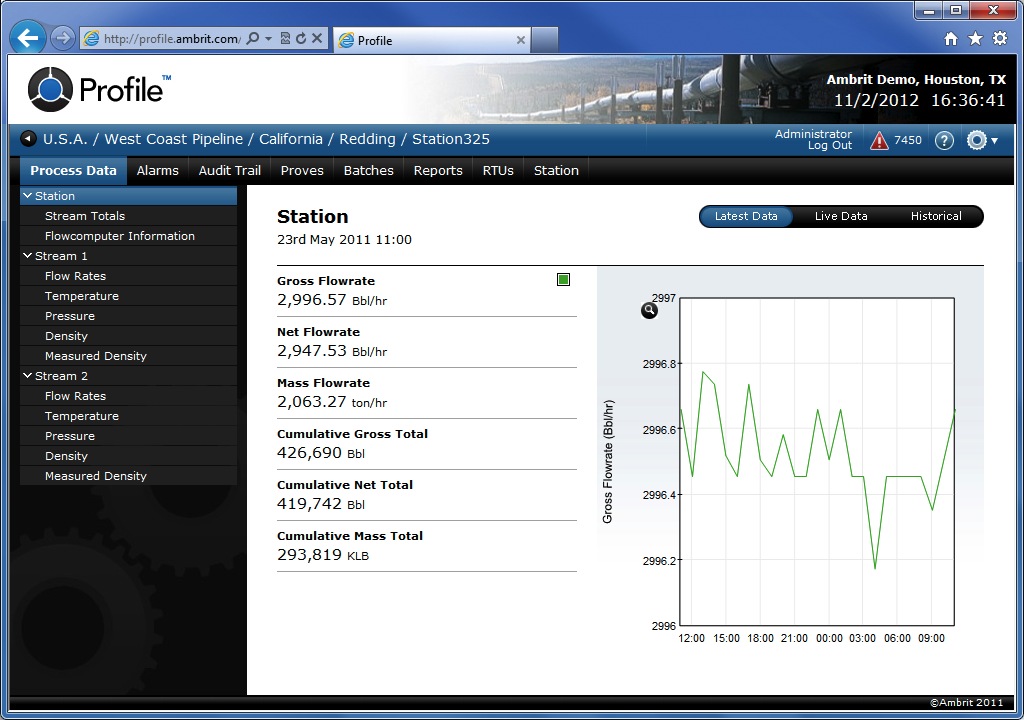This screenshot has height=720, width=1024.
Task: Switch to Latest Data view
Action: [x=746, y=216]
